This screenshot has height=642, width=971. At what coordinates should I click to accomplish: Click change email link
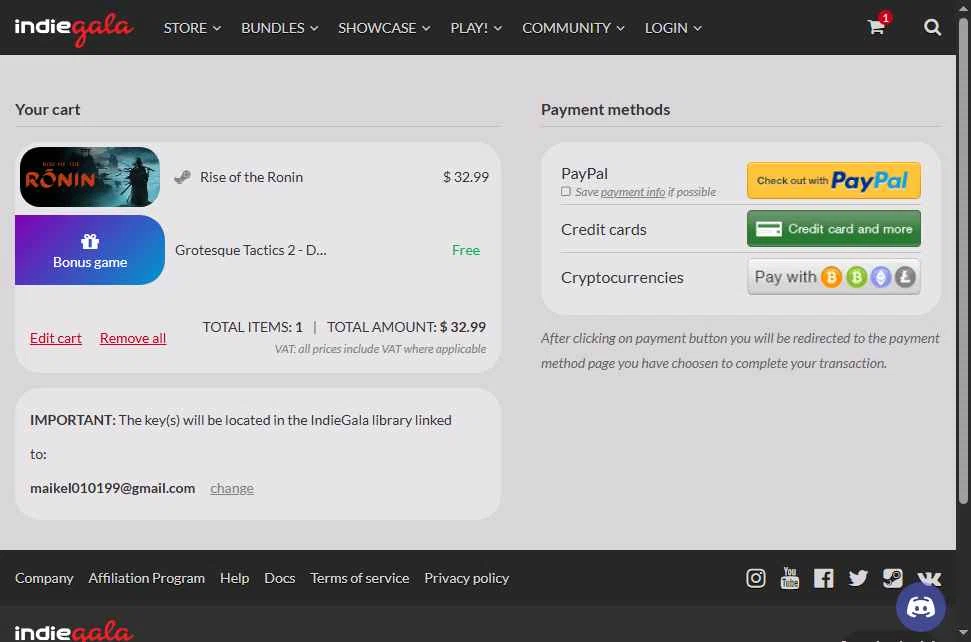(x=232, y=488)
